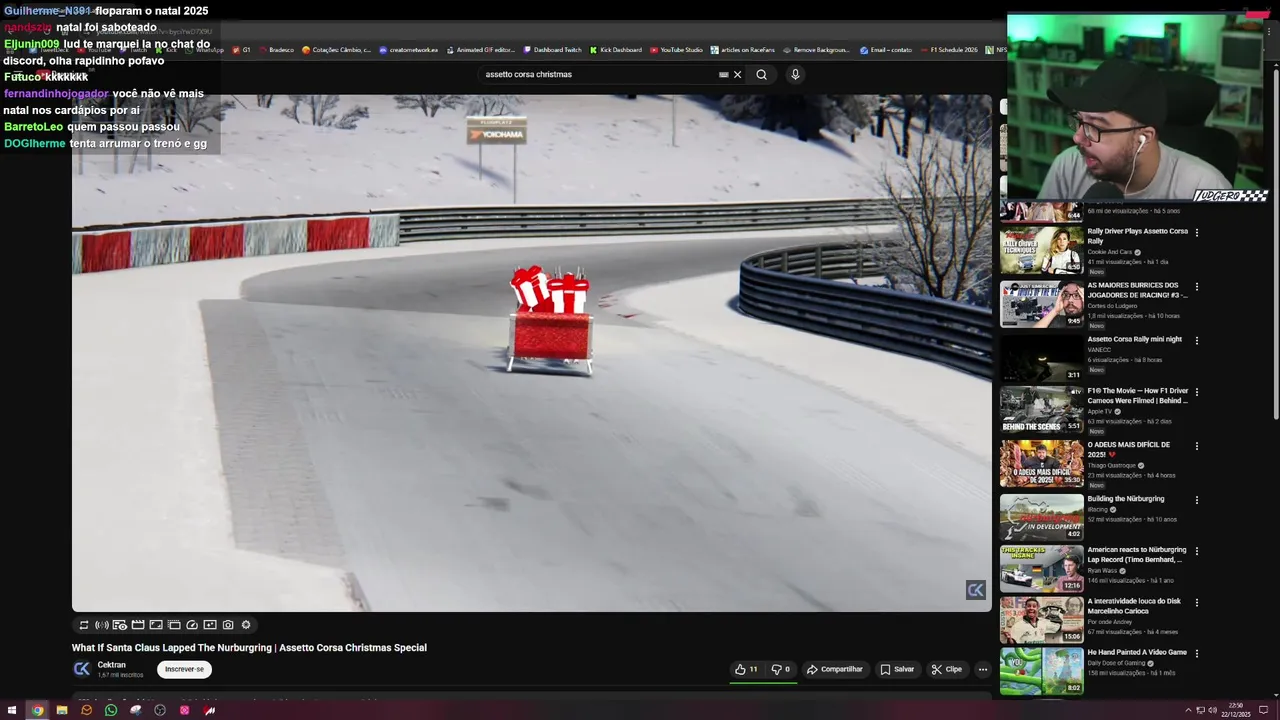
Task: Open 'Assetto Corsa Rally mini night' thumbnail
Action: pos(1042,358)
